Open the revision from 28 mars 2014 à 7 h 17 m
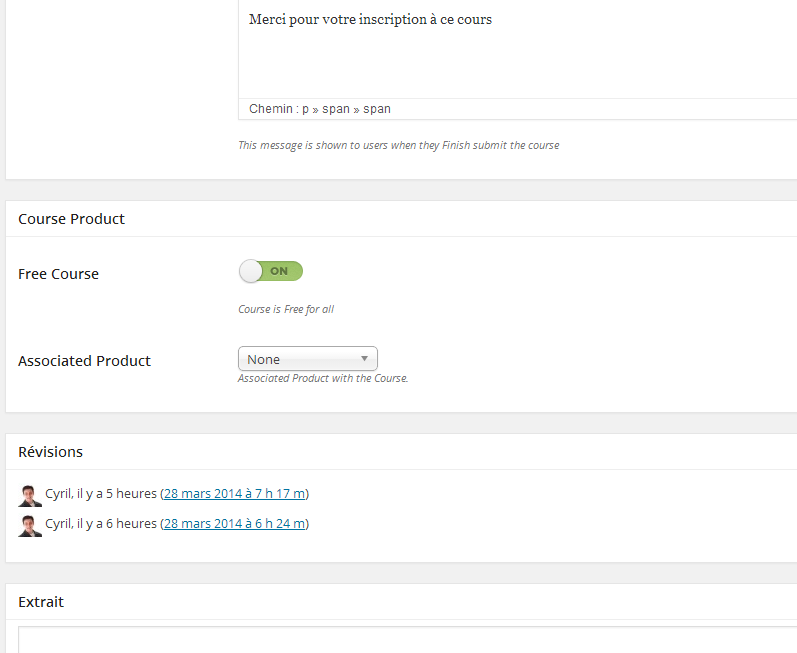 point(235,493)
